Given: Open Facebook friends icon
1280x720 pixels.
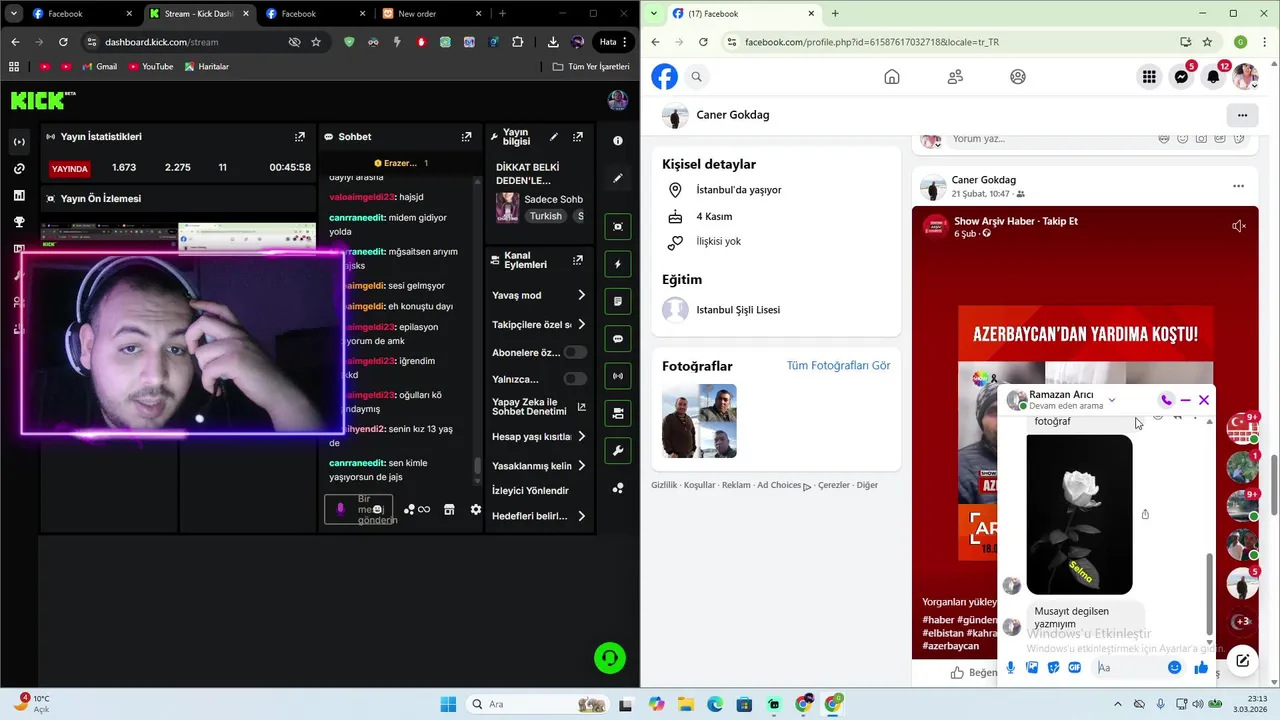Looking at the screenshot, I should [x=955, y=77].
